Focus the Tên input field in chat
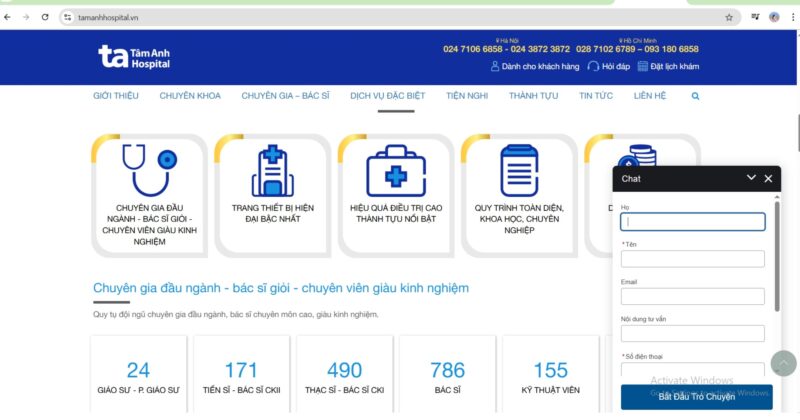Screen dimensions: 800x420 pyautogui.click(x=692, y=259)
